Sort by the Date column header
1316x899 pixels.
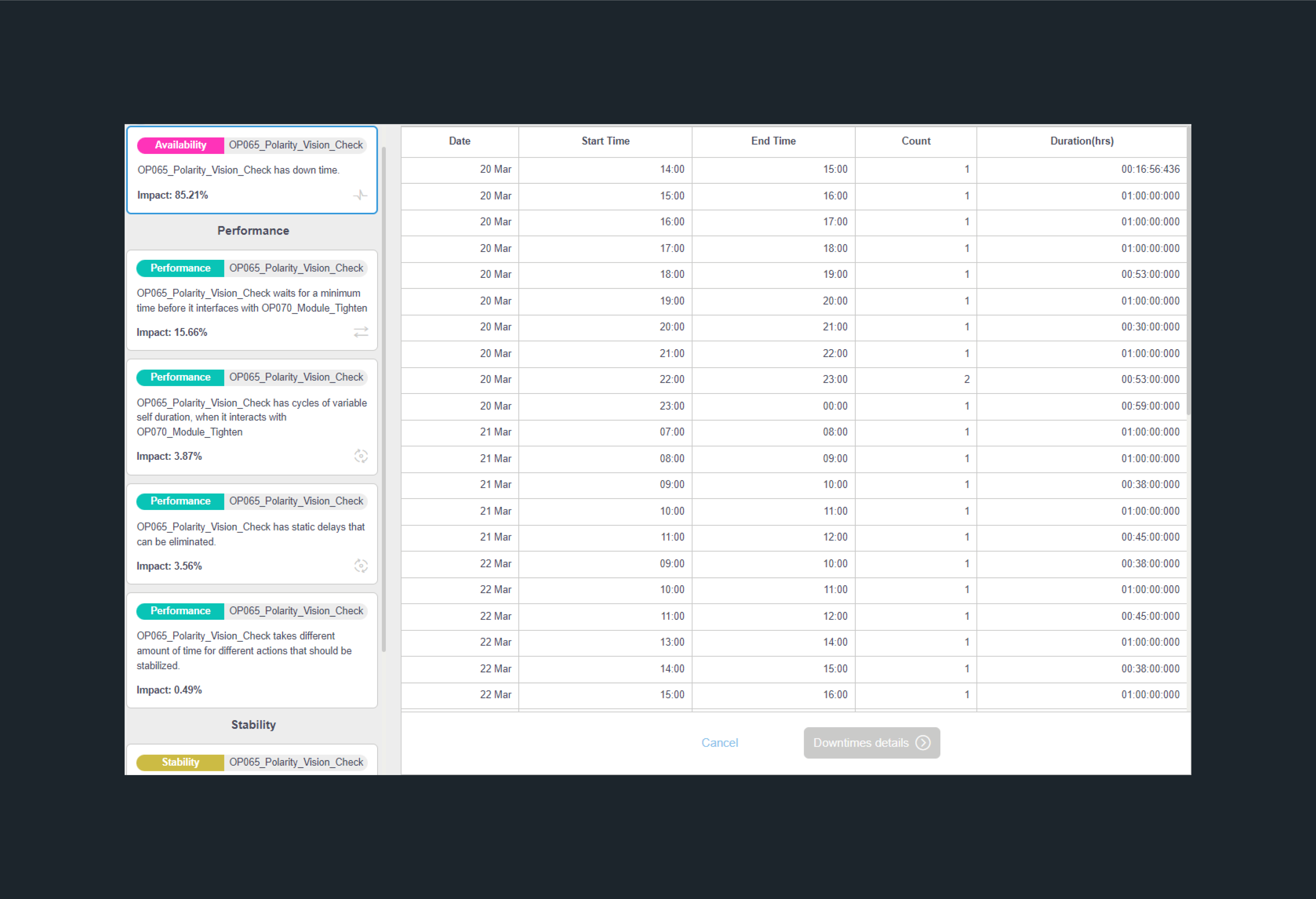click(459, 141)
